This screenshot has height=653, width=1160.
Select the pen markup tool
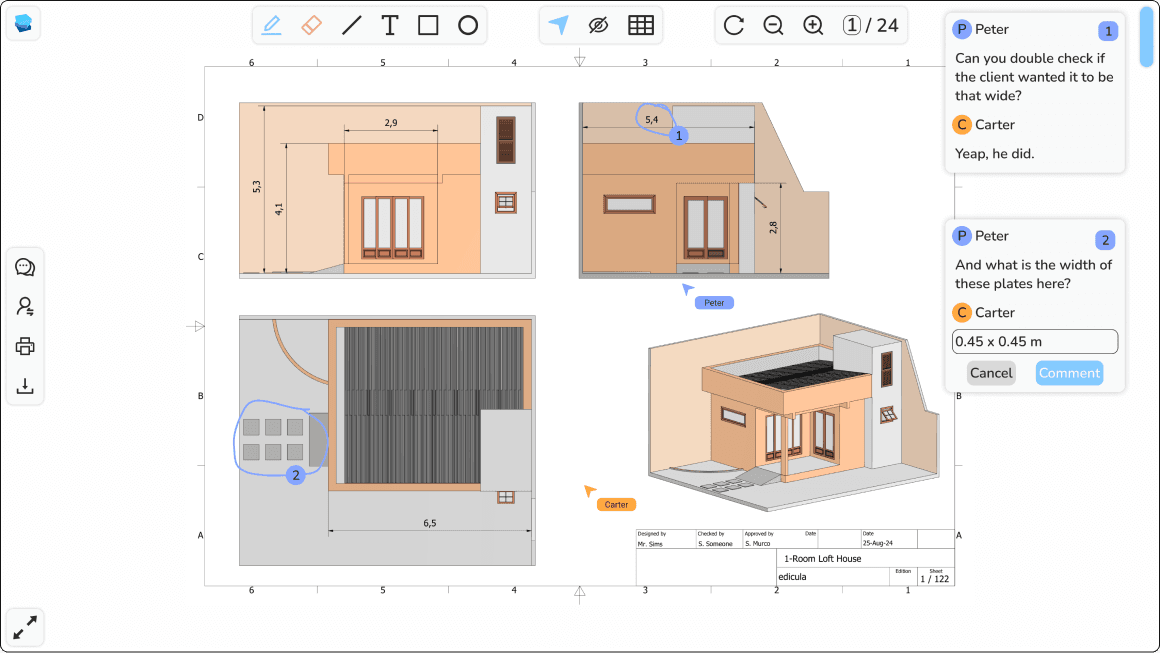click(x=272, y=25)
